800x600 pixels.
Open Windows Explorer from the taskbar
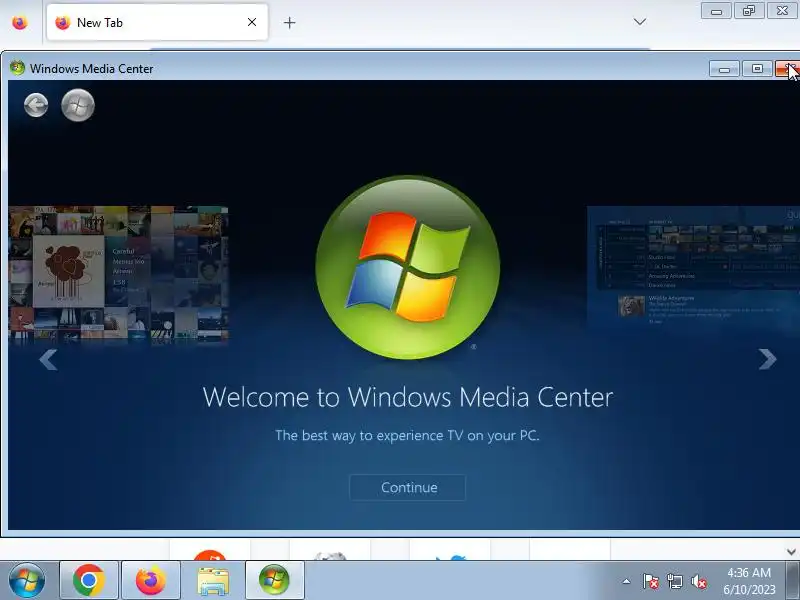tap(213, 580)
